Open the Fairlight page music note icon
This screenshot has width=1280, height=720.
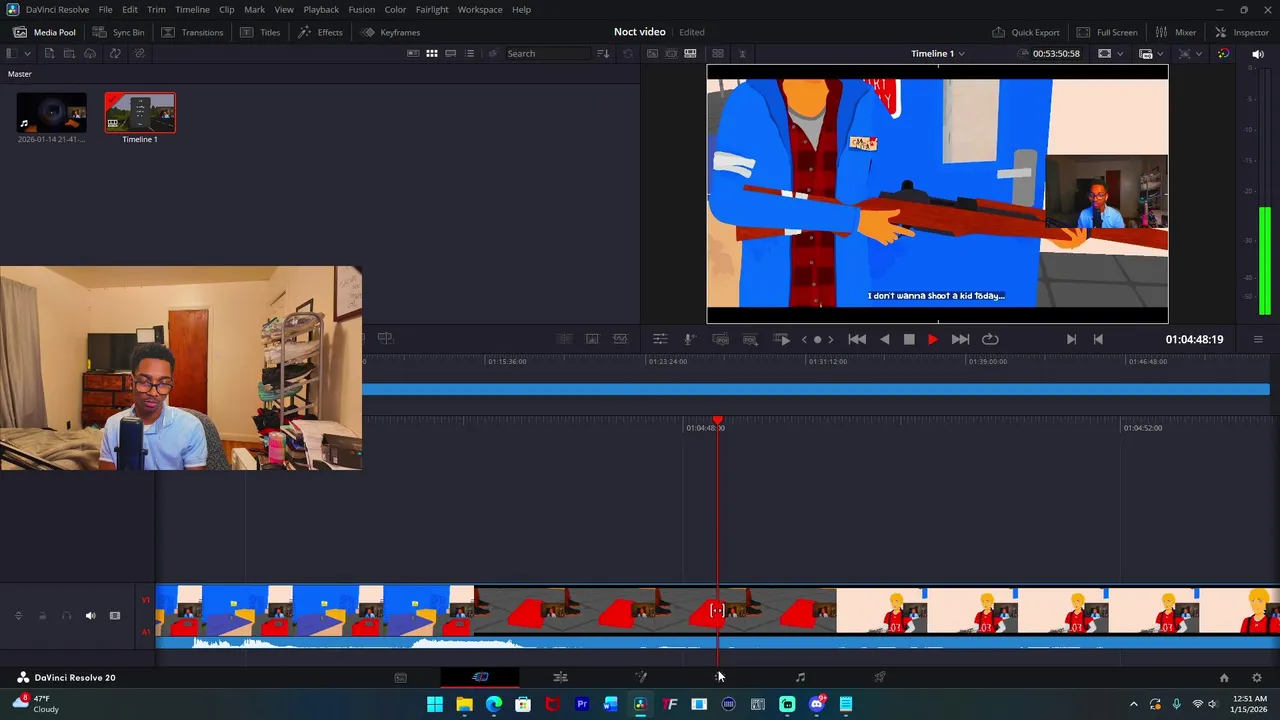click(800, 677)
